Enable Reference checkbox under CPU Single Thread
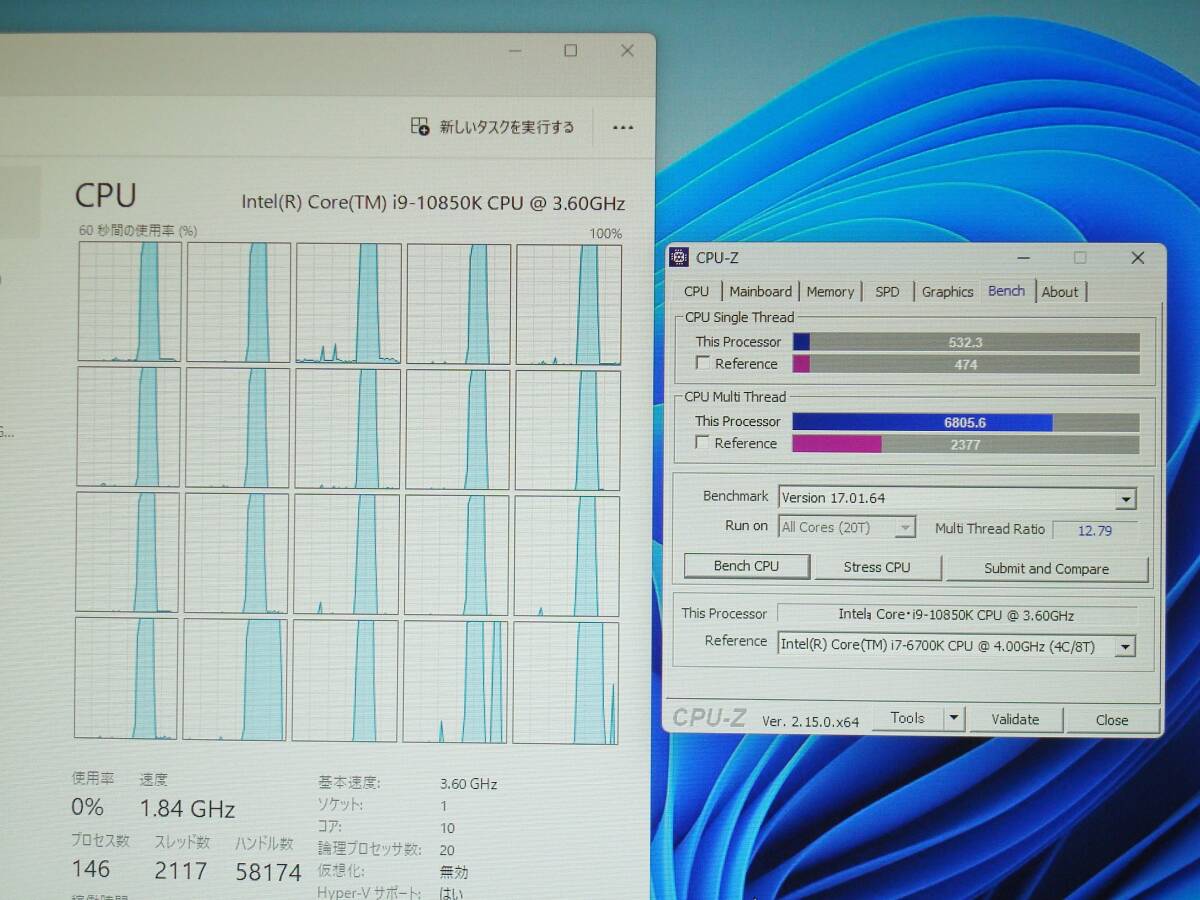The height and width of the screenshot is (900, 1200). 703,364
